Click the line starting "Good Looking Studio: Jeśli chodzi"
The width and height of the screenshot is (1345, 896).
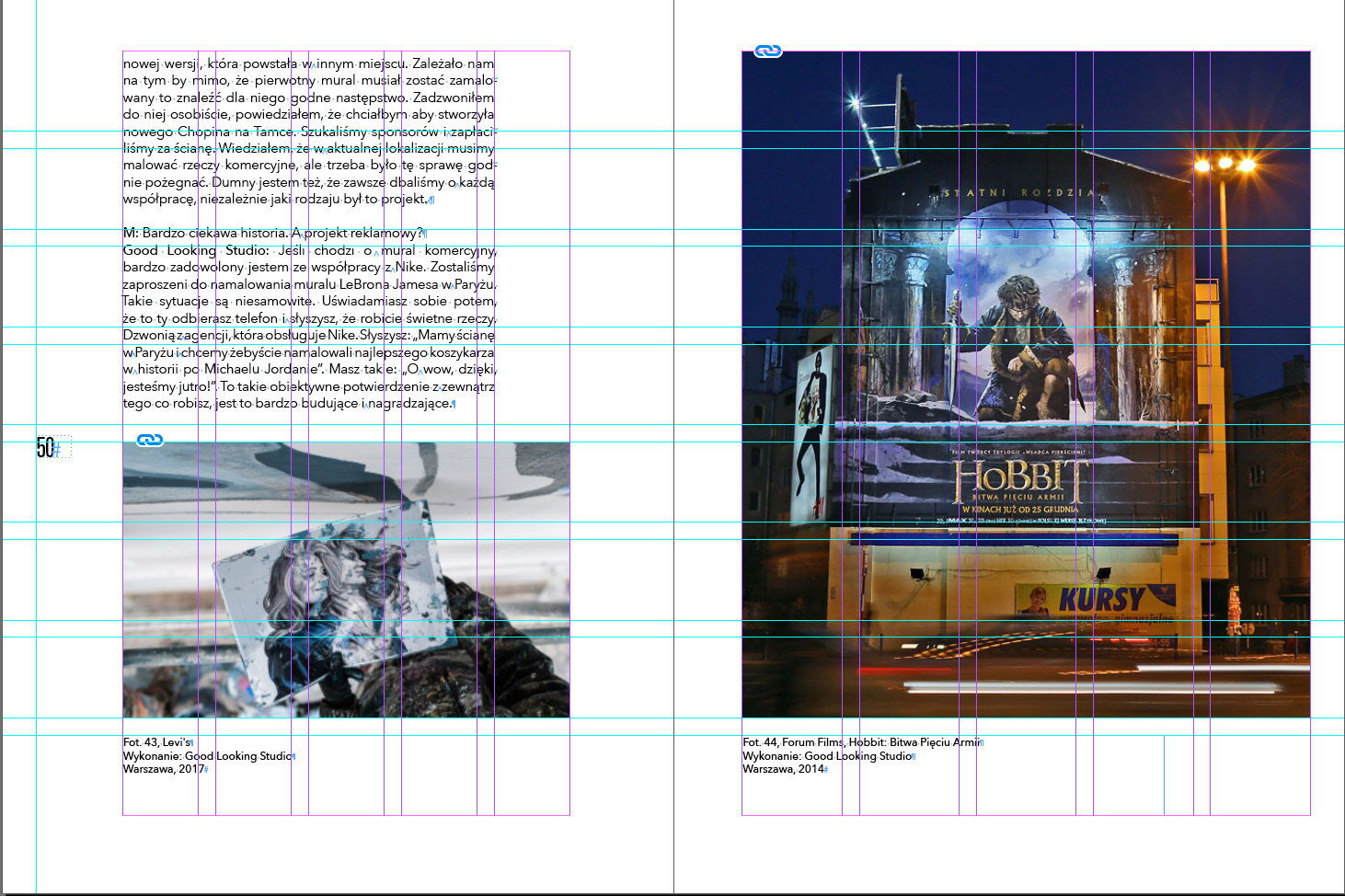click(310, 250)
